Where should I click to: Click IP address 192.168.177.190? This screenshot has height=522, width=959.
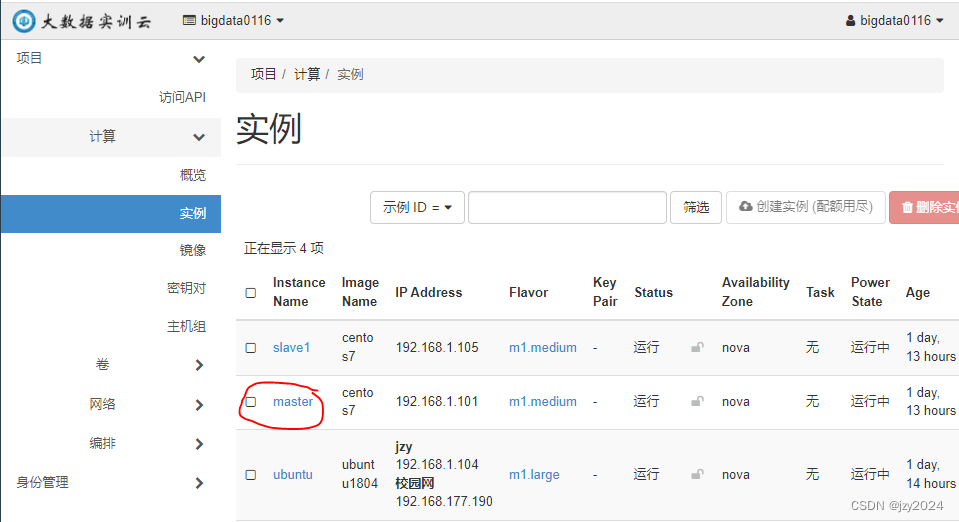click(x=444, y=501)
